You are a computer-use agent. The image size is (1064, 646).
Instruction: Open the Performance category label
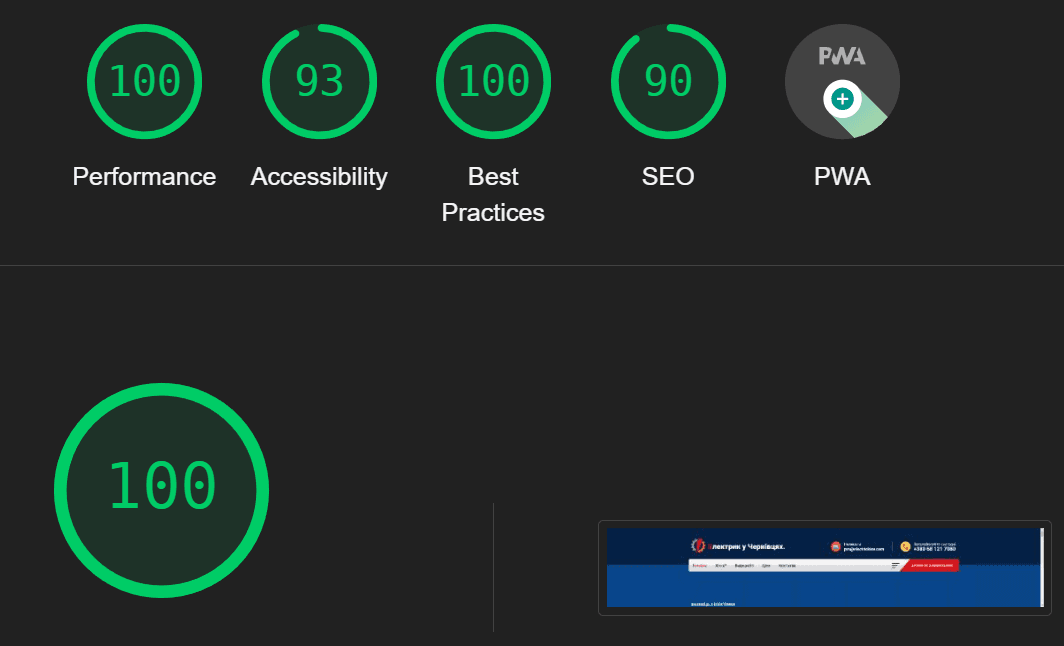[x=145, y=176]
